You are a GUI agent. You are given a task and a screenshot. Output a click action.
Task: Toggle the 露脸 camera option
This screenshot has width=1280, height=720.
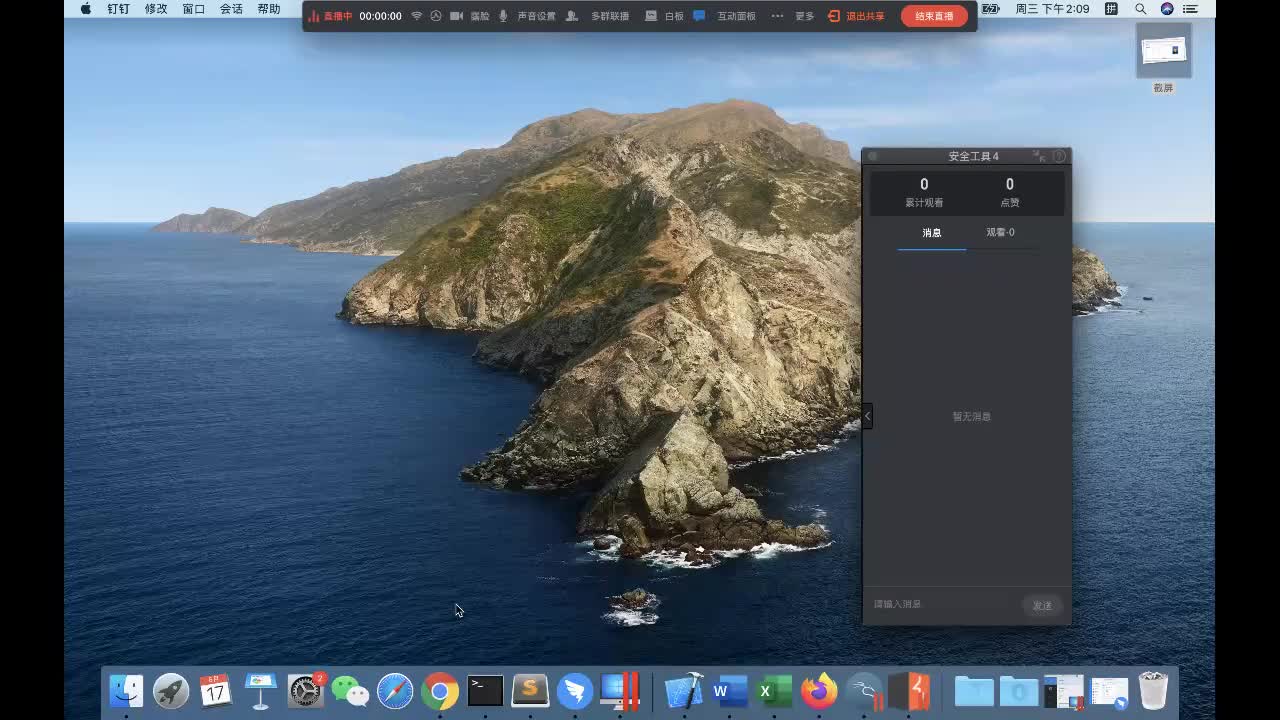(x=470, y=16)
